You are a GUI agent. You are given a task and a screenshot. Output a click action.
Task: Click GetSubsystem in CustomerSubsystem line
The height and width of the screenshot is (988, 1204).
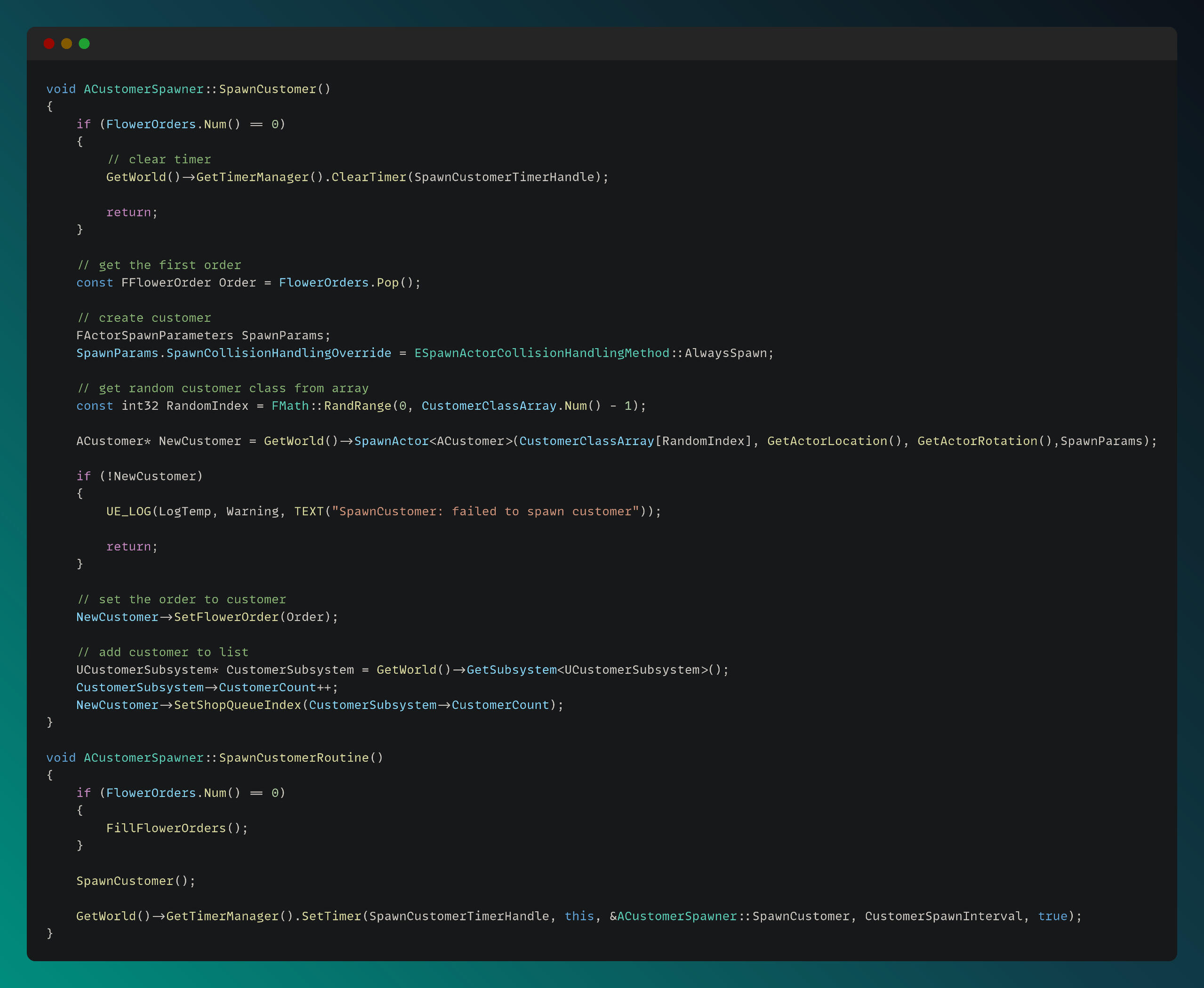click(512, 670)
